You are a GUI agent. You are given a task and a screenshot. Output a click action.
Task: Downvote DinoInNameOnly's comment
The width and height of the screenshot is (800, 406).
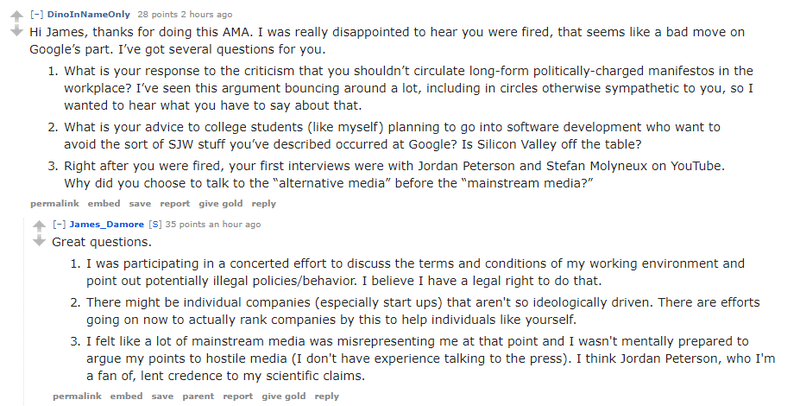(17, 32)
